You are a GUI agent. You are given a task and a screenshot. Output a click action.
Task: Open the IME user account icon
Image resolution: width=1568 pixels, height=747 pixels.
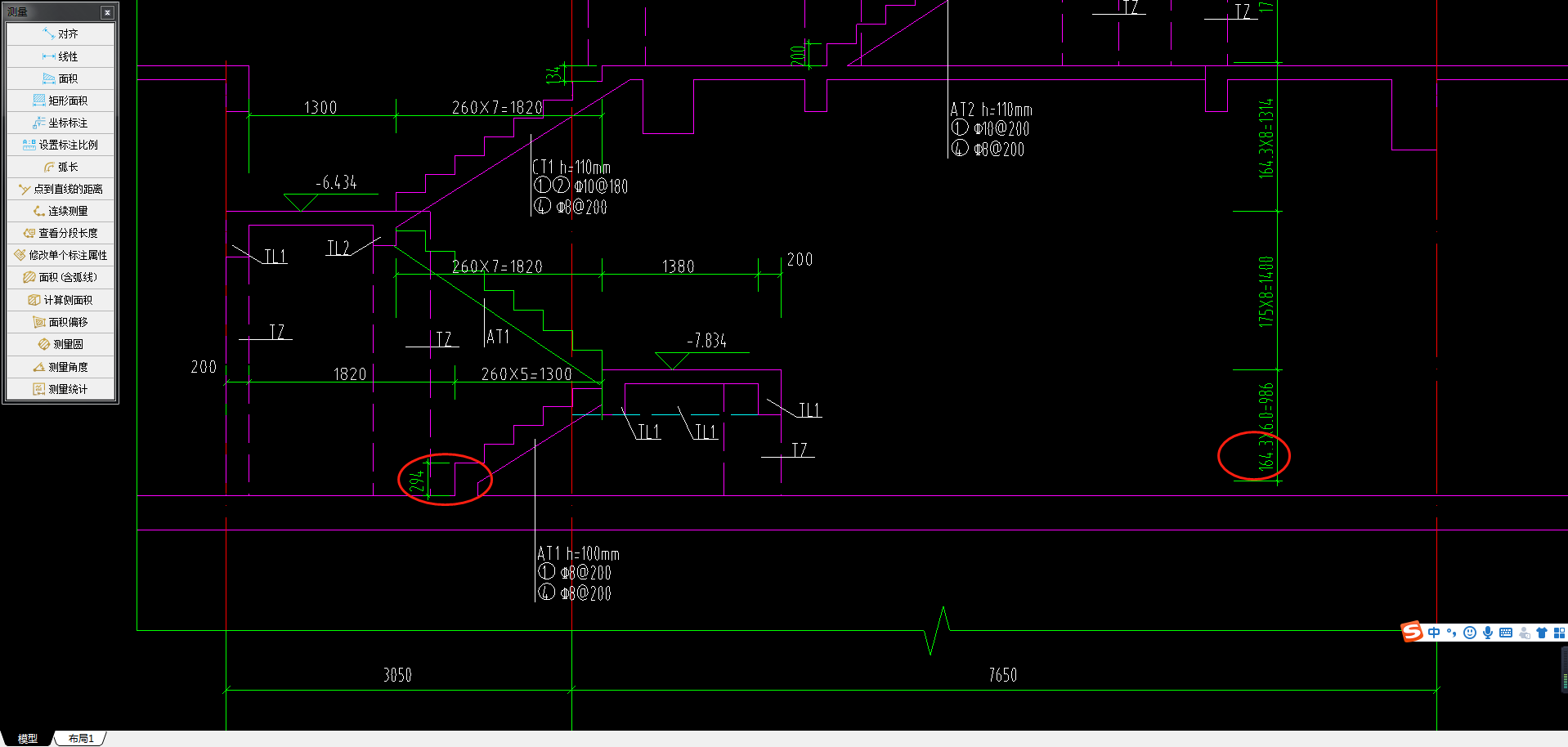1524,633
